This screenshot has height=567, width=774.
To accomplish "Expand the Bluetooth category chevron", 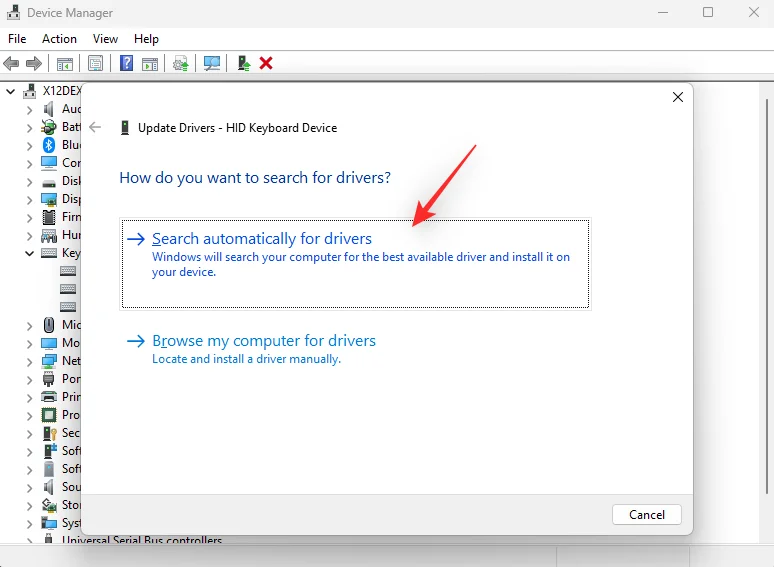I will click(28, 145).
